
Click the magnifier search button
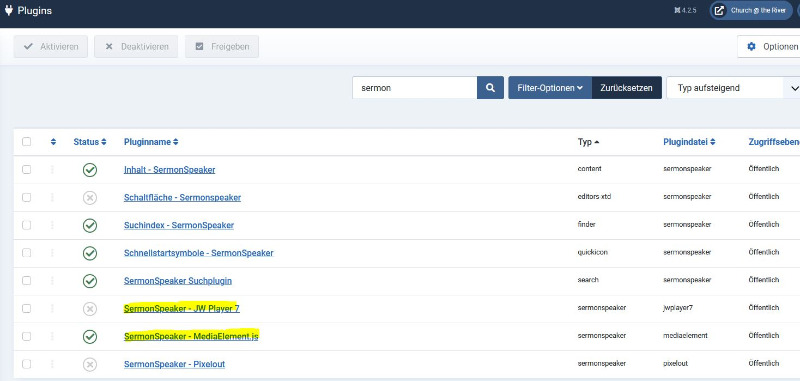tap(490, 88)
